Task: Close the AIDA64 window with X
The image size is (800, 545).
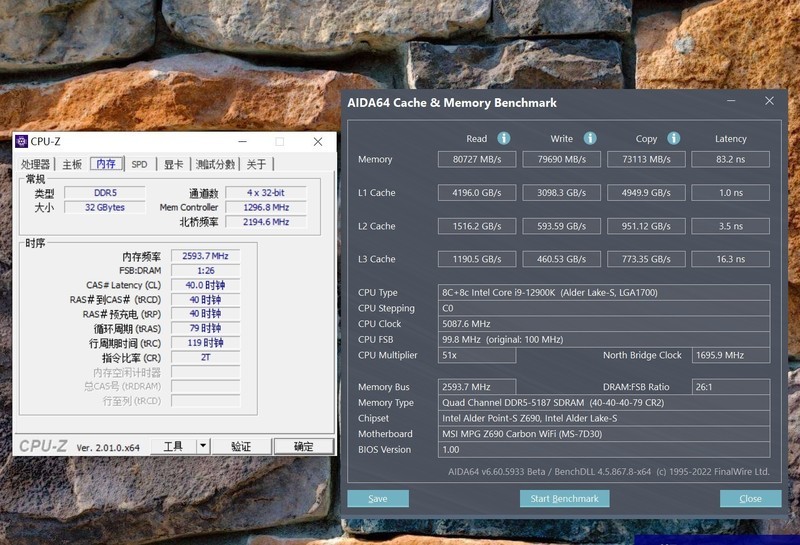Action: 769,101
